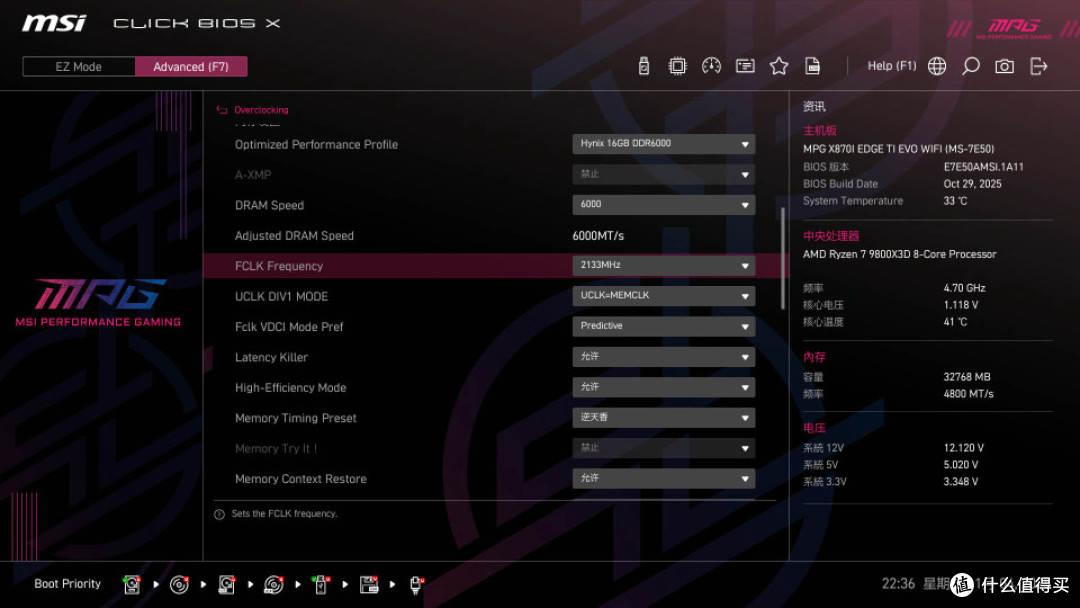
Task: Click the CPU frequency value 4.70 GHz
Action: coord(964,288)
